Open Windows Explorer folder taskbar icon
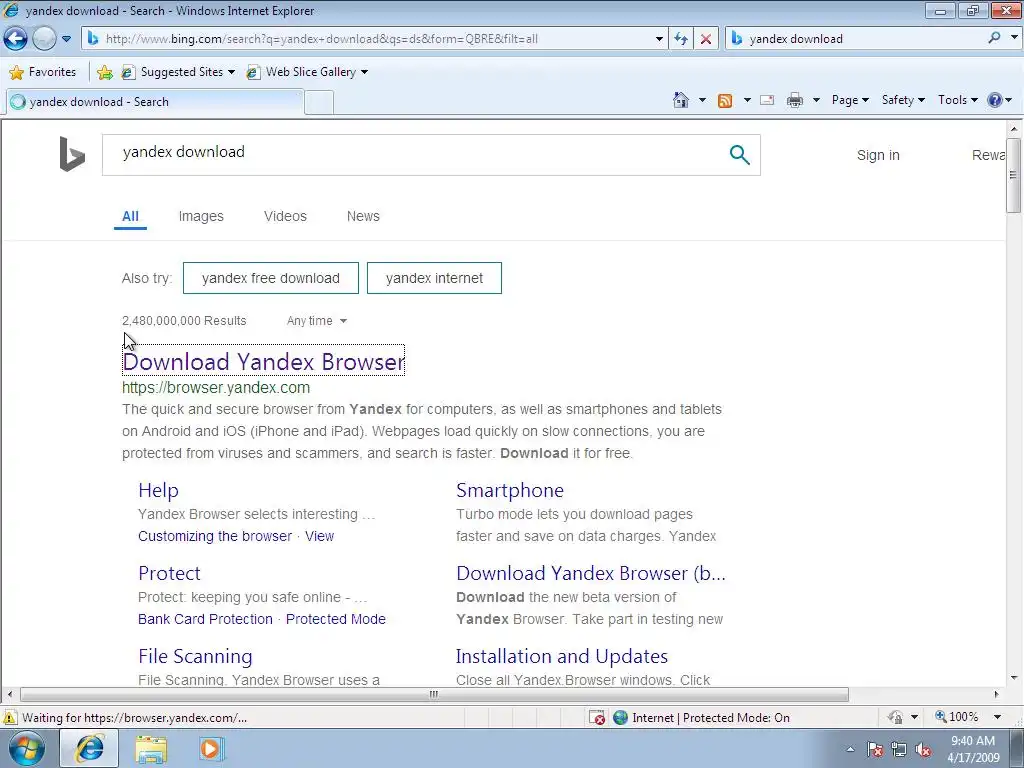The image size is (1024, 768). click(x=151, y=749)
